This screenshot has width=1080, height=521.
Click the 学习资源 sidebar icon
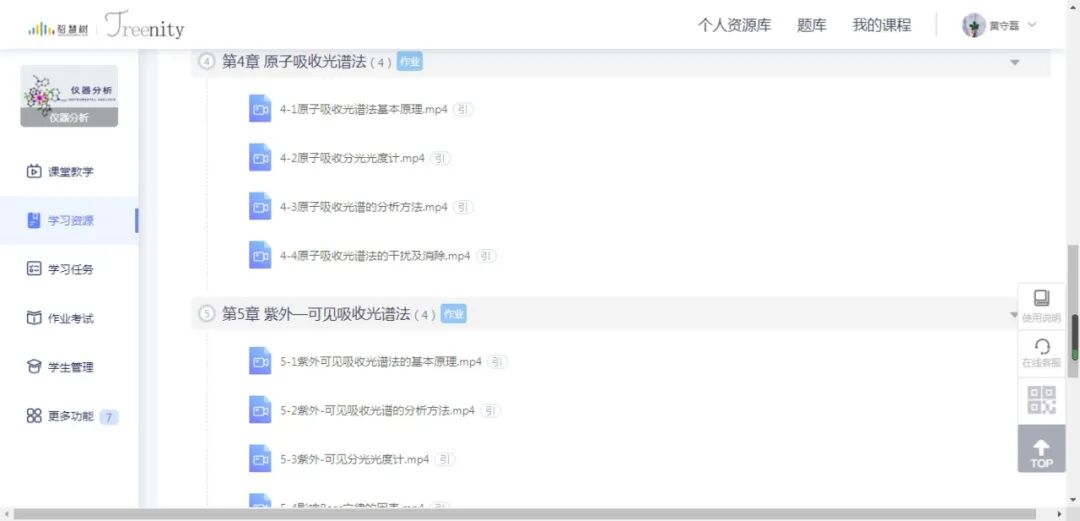click(34, 221)
